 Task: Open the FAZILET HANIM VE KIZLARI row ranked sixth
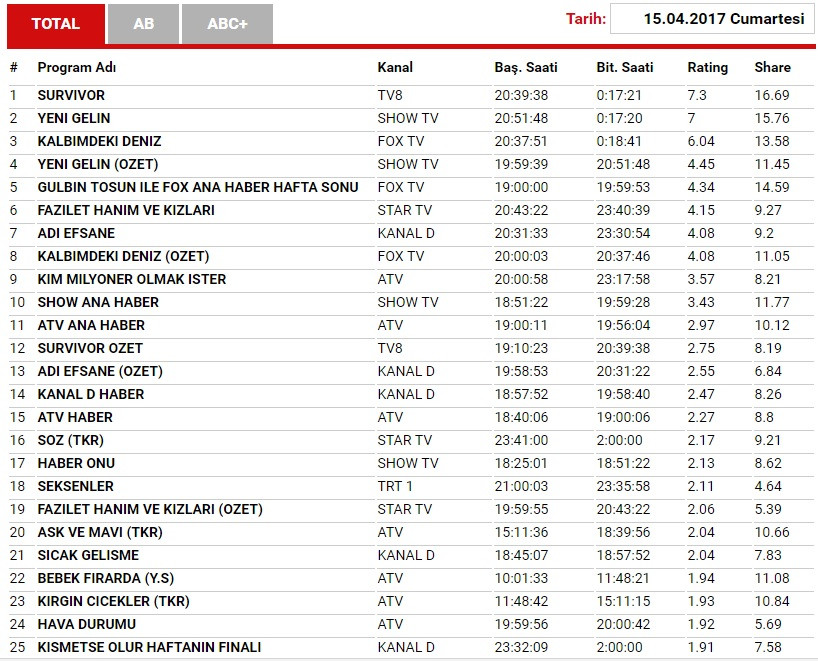tap(126, 211)
